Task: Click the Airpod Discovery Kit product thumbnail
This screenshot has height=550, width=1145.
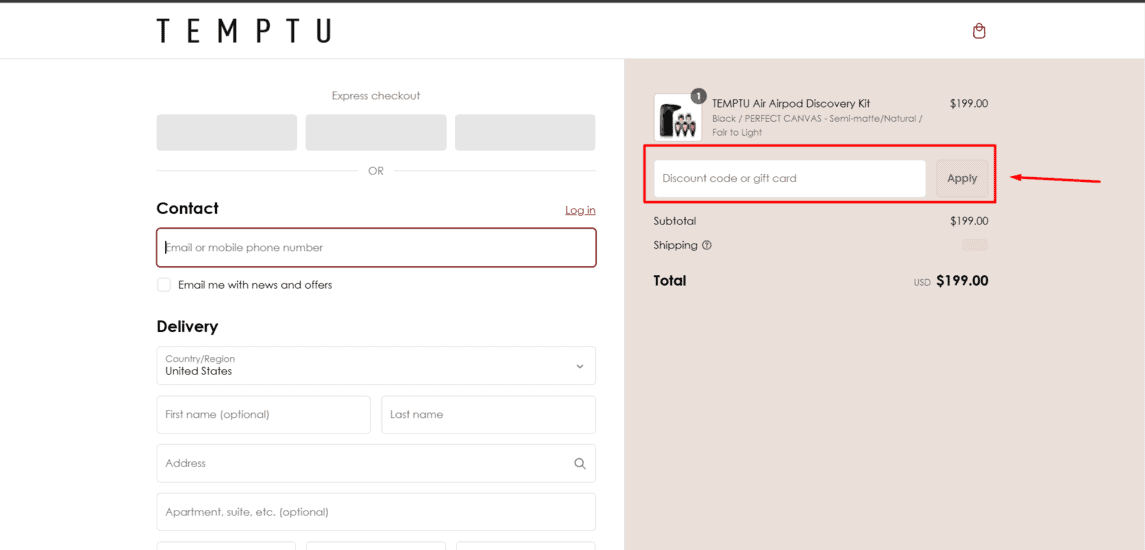Action: (x=678, y=118)
